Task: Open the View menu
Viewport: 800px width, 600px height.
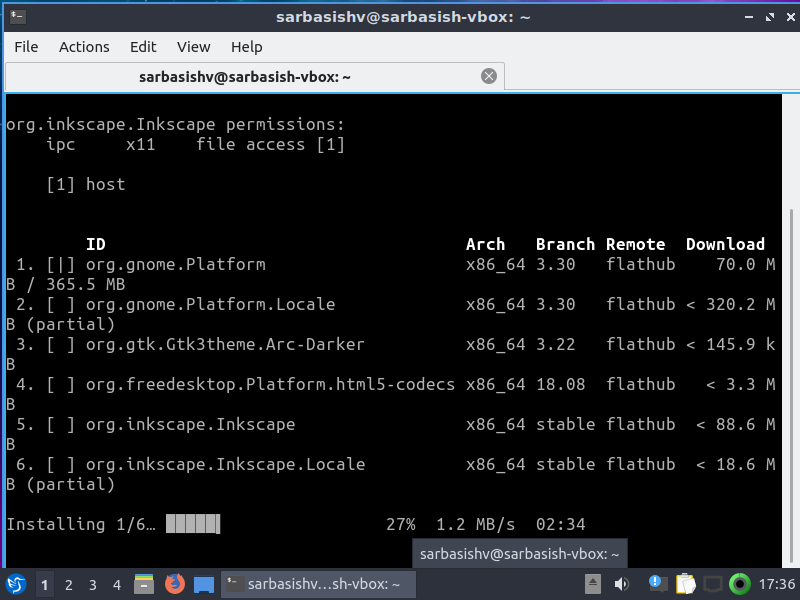Action: [193, 47]
